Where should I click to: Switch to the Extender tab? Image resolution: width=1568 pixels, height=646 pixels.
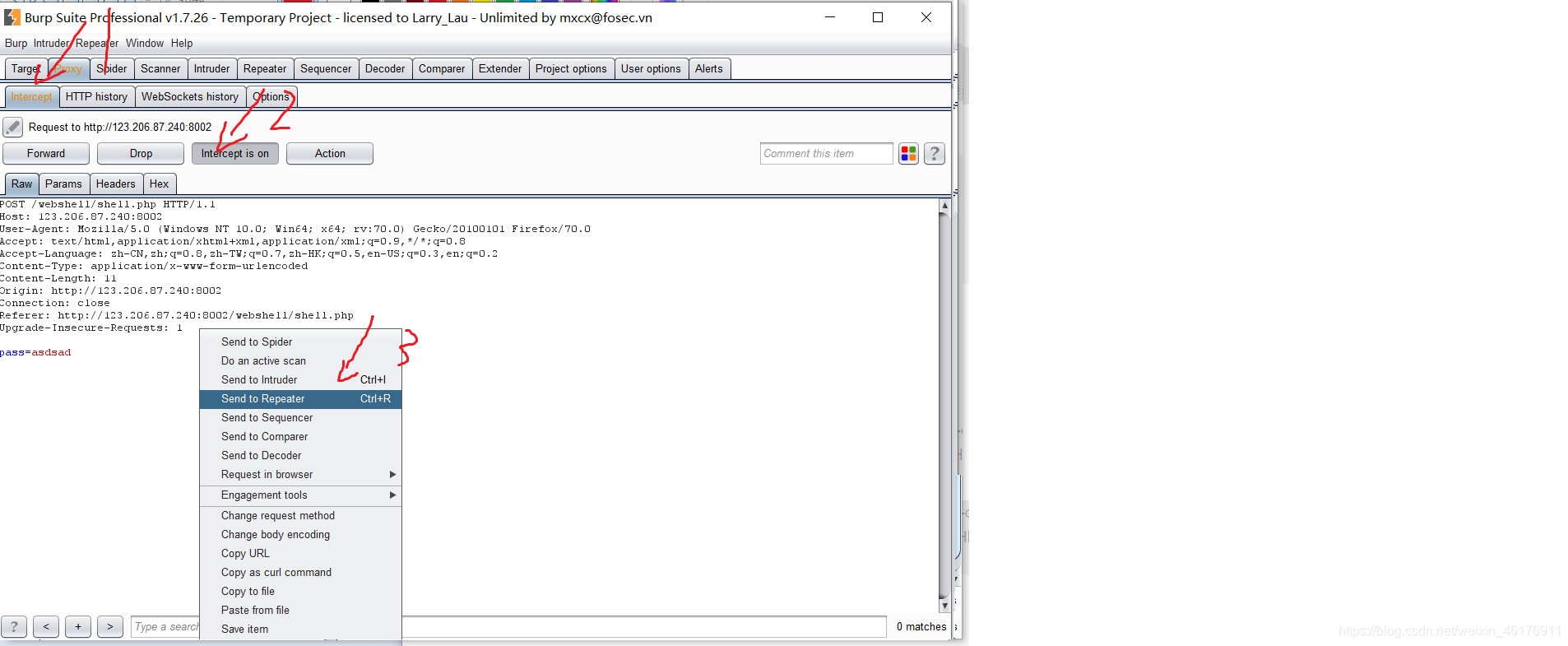coord(500,69)
